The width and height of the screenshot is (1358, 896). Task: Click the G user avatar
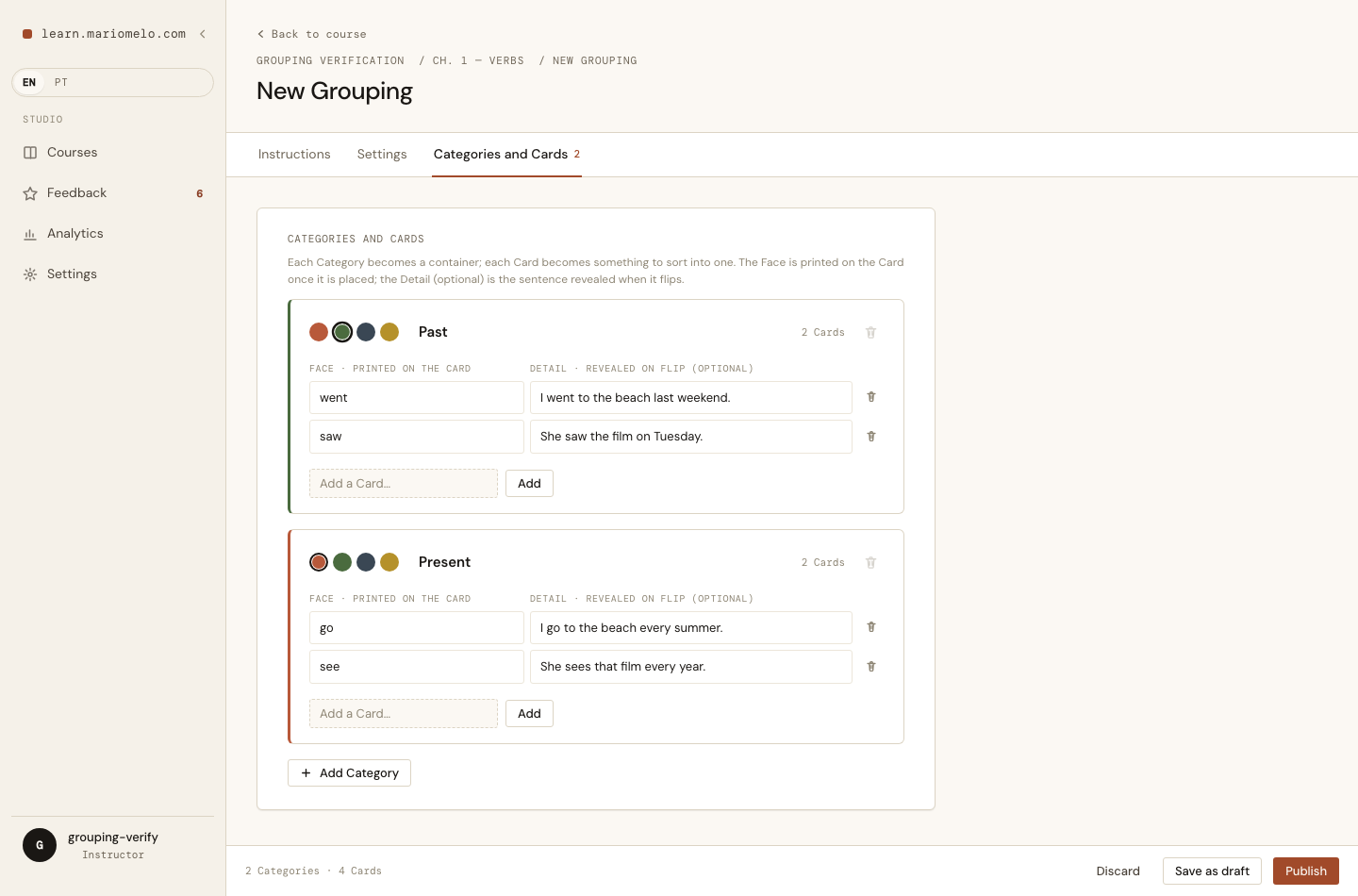pyautogui.click(x=40, y=845)
